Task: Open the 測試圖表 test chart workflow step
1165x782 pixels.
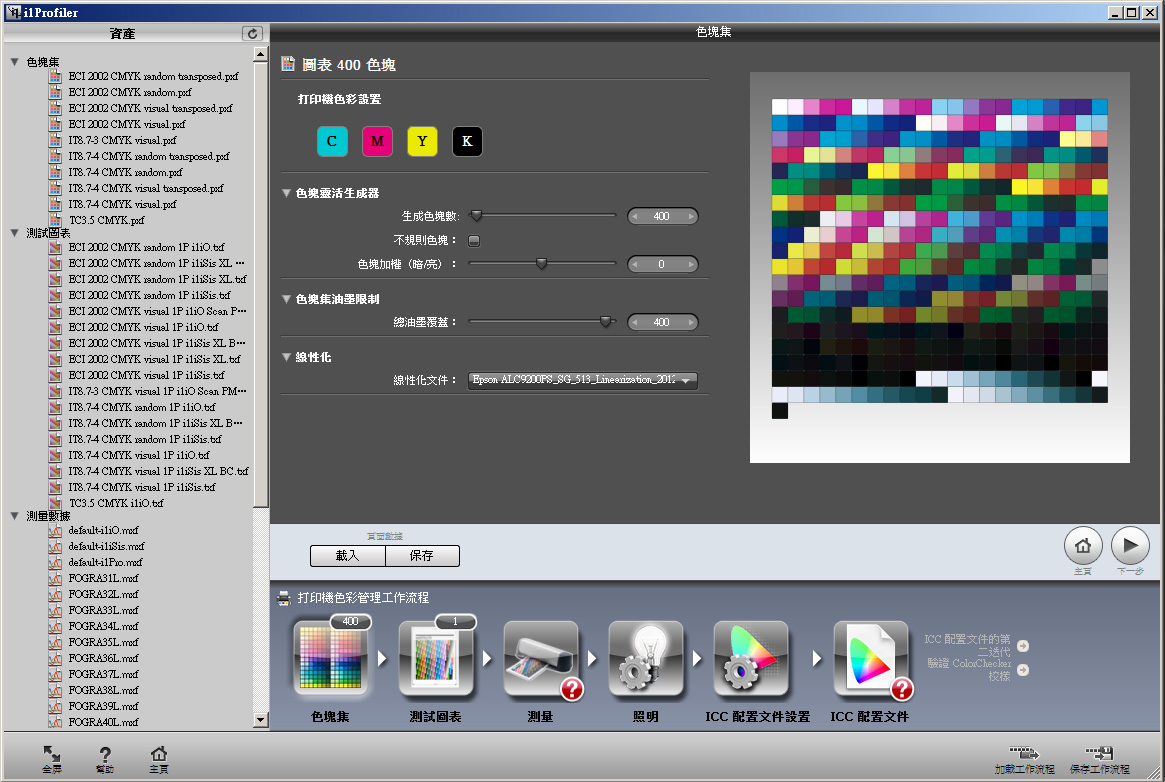Action: pyautogui.click(x=436, y=659)
